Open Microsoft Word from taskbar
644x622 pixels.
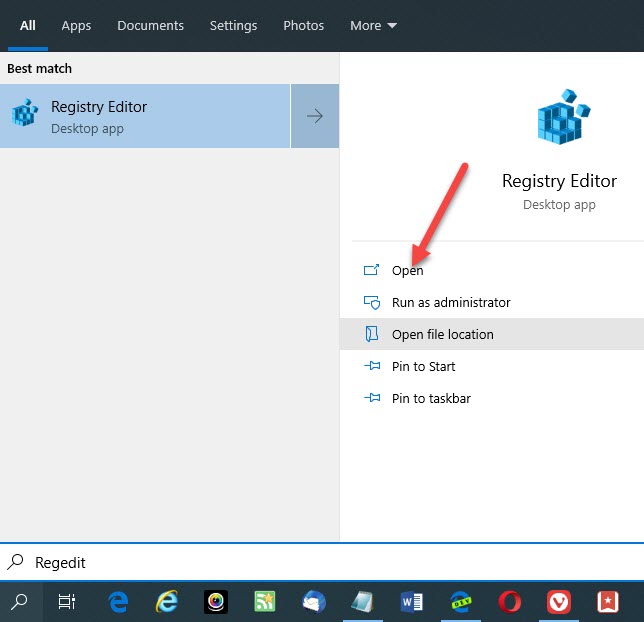point(412,602)
